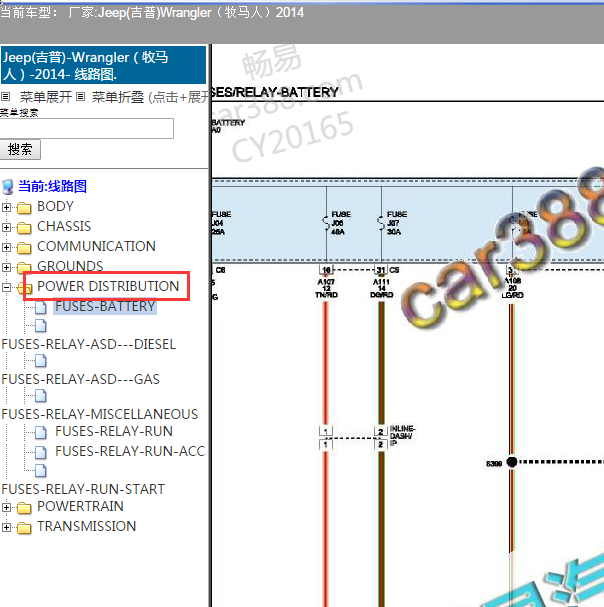Open the TRANSMISSION tree item
The image size is (604, 607).
click(86, 526)
